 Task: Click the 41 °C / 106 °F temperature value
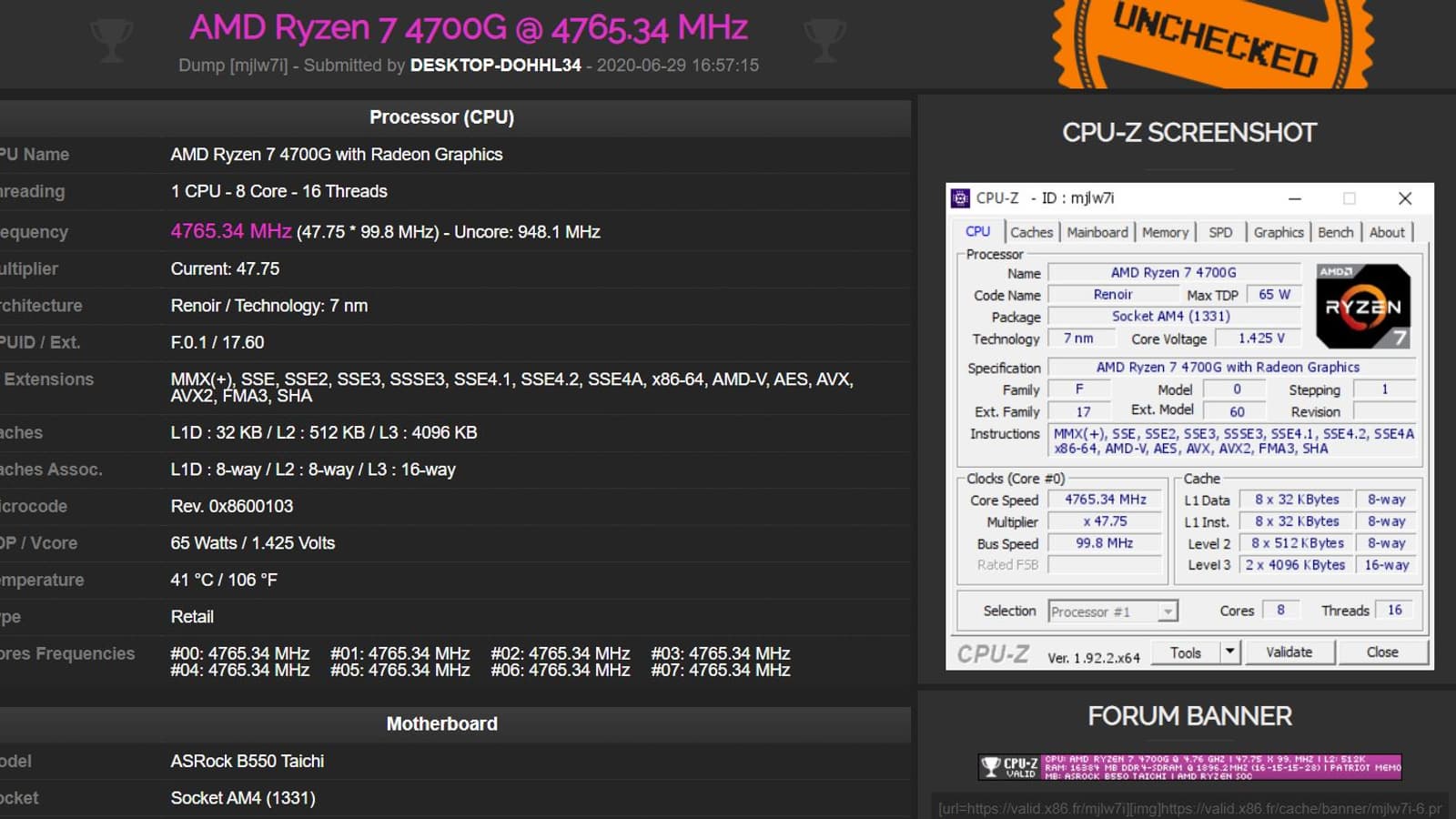pos(224,580)
